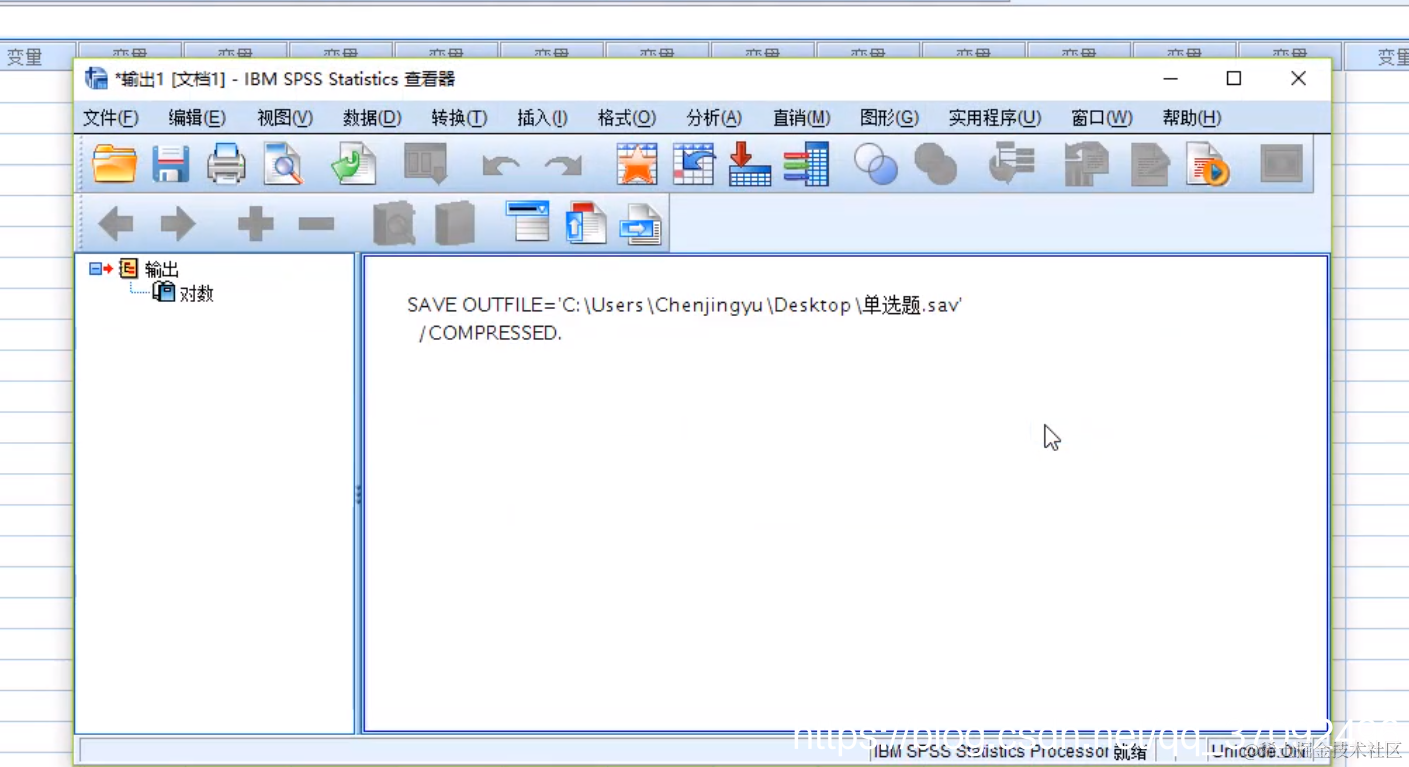
Task: Select 输出 root in outline
Action: tap(162, 269)
